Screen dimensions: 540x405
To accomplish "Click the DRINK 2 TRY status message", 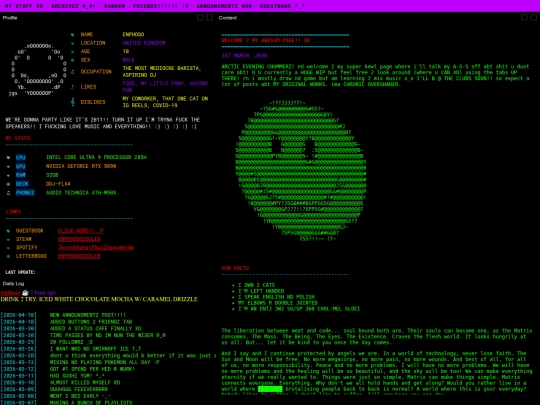I will pos(99,299).
